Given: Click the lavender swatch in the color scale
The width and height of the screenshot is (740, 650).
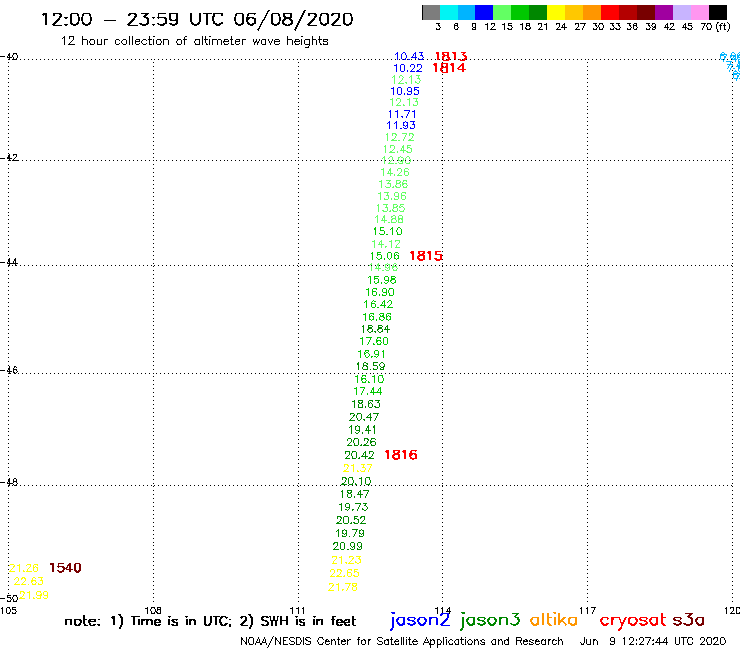Looking at the screenshot, I should click(x=681, y=12).
